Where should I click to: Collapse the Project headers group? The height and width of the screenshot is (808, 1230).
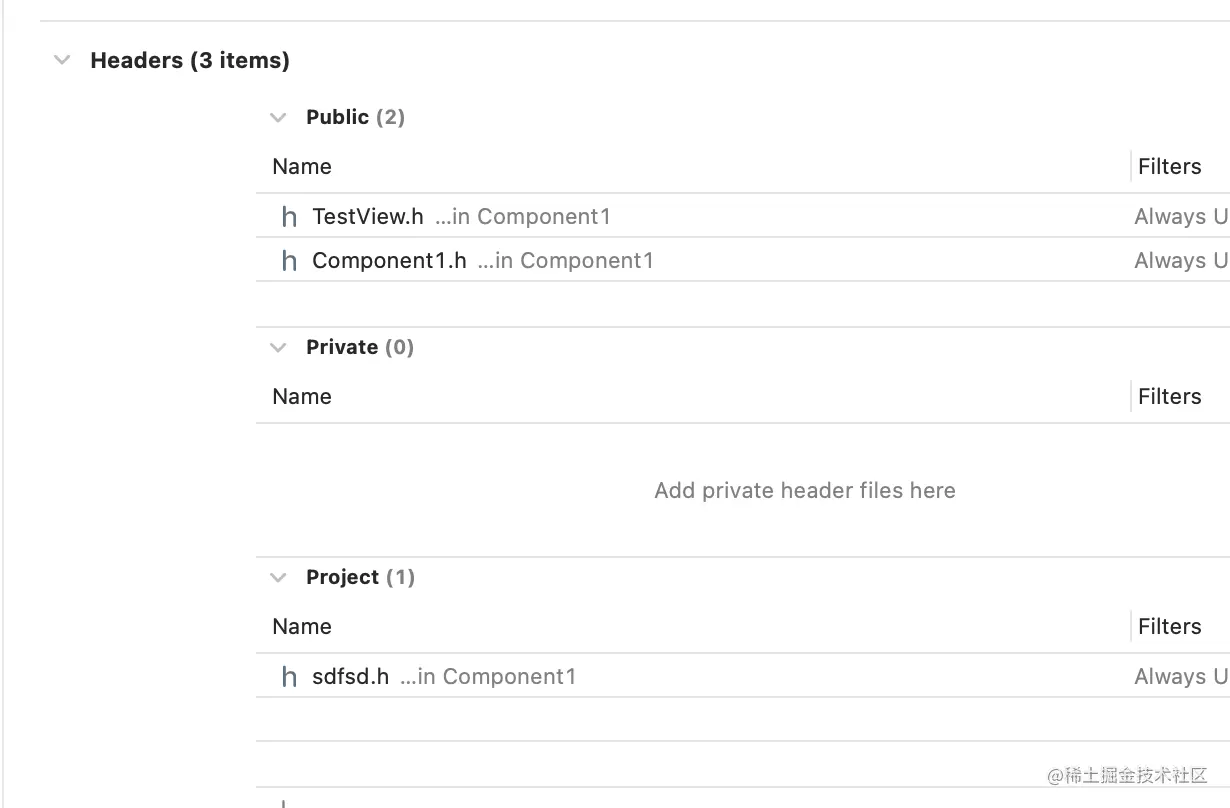[278, 577]
